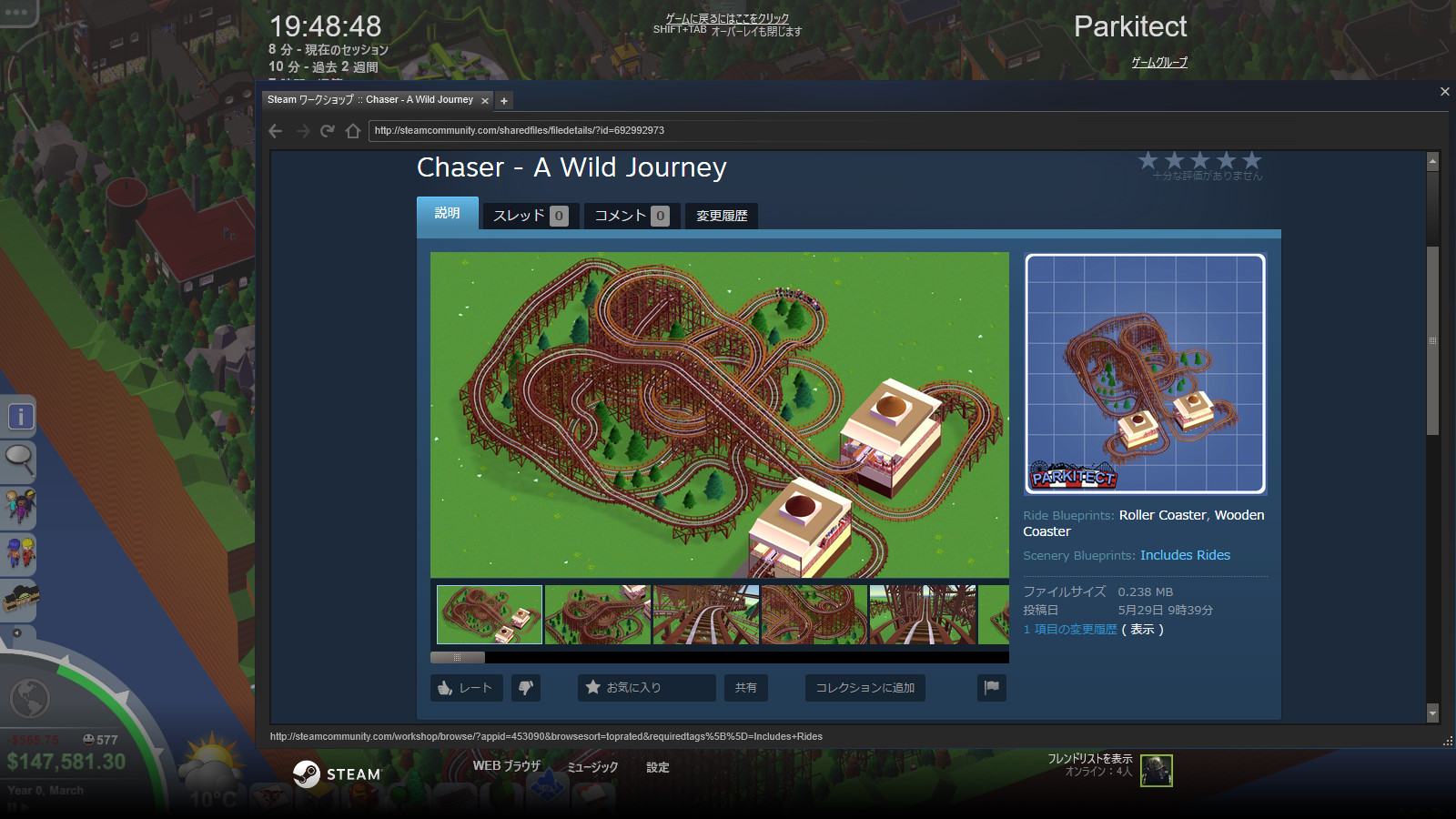The width and height of the screenshot is (1456, 819).
Task: Open a new browser tab
Action: pos(504,101)
